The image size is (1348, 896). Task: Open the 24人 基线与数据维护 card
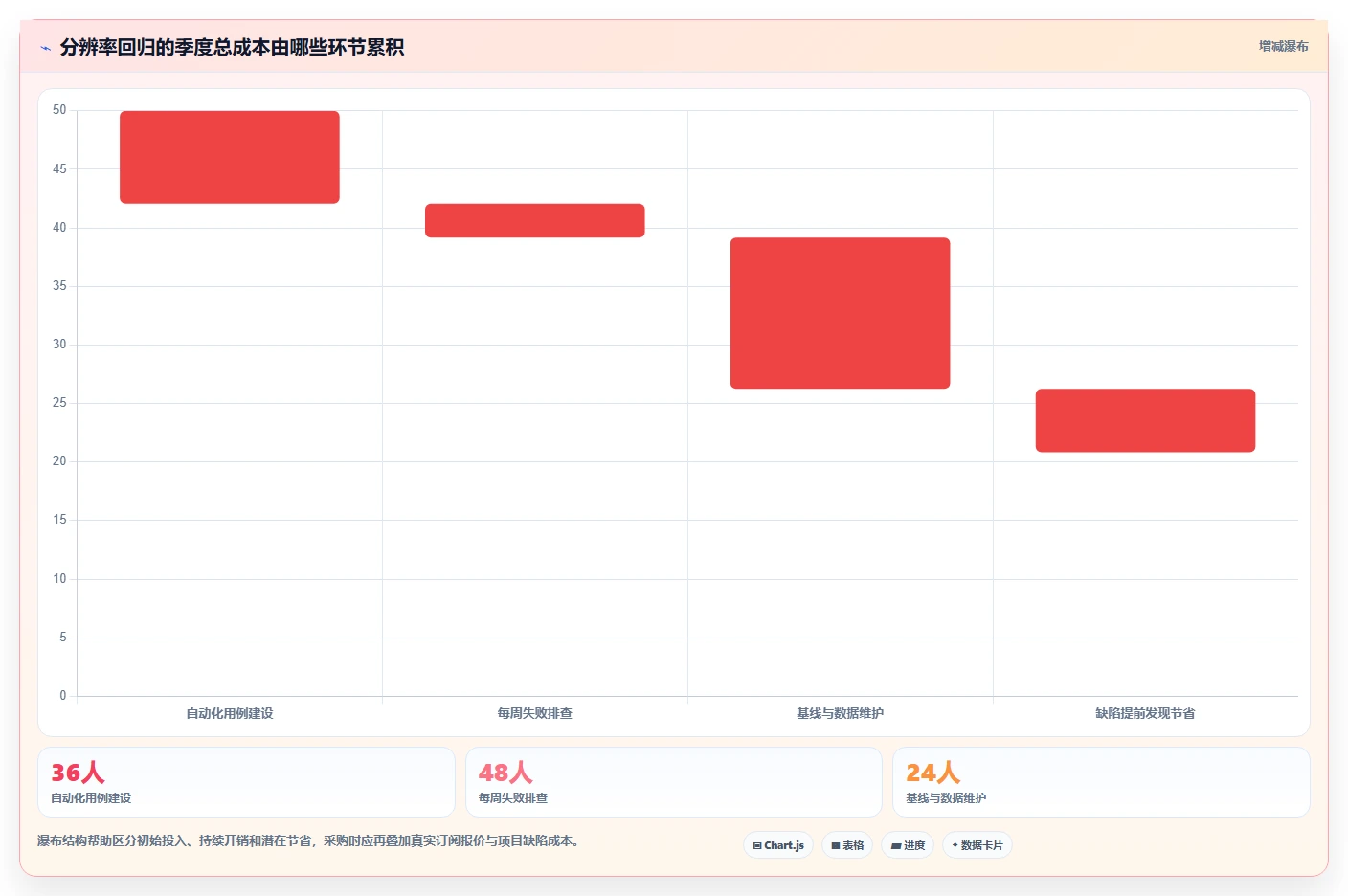click(x=1101, y=782)
